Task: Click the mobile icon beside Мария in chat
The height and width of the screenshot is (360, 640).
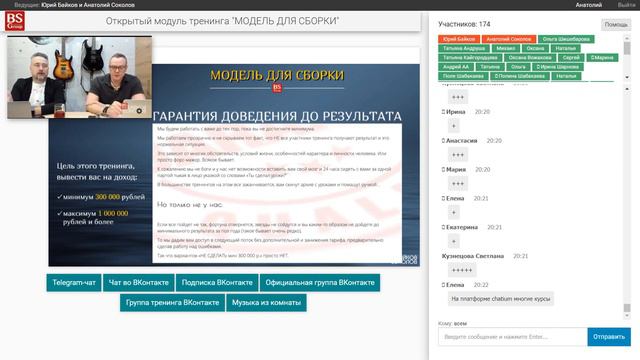Action: point(443,169)
